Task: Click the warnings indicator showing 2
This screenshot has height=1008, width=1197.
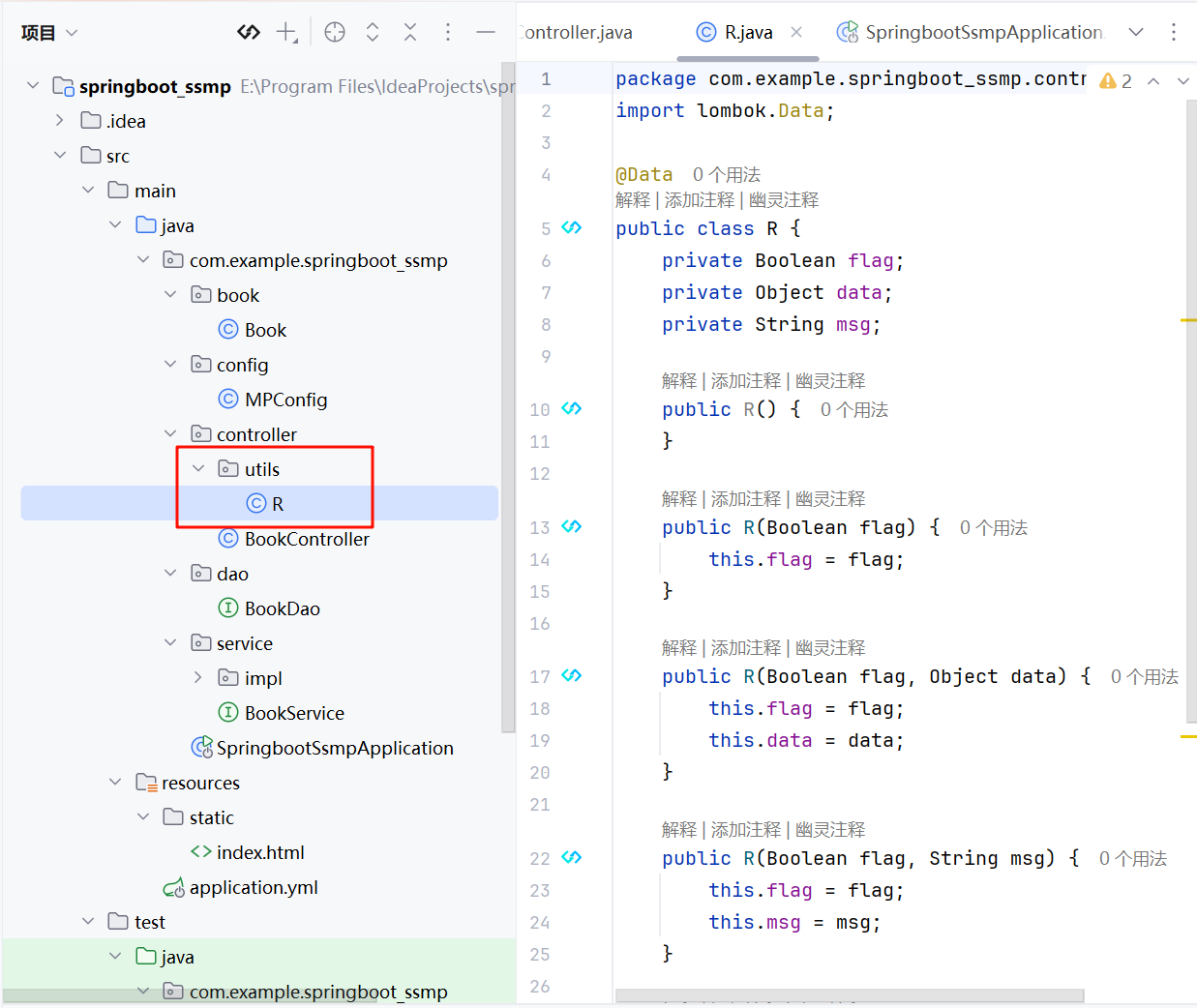Action: click(x=1116, y=81)
